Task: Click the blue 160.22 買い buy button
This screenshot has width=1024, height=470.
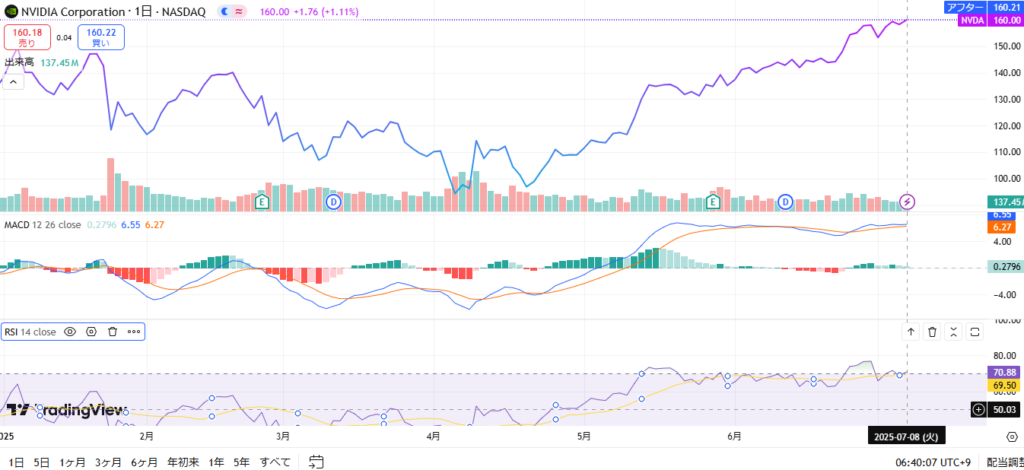Action: click(x=101, y=37)
